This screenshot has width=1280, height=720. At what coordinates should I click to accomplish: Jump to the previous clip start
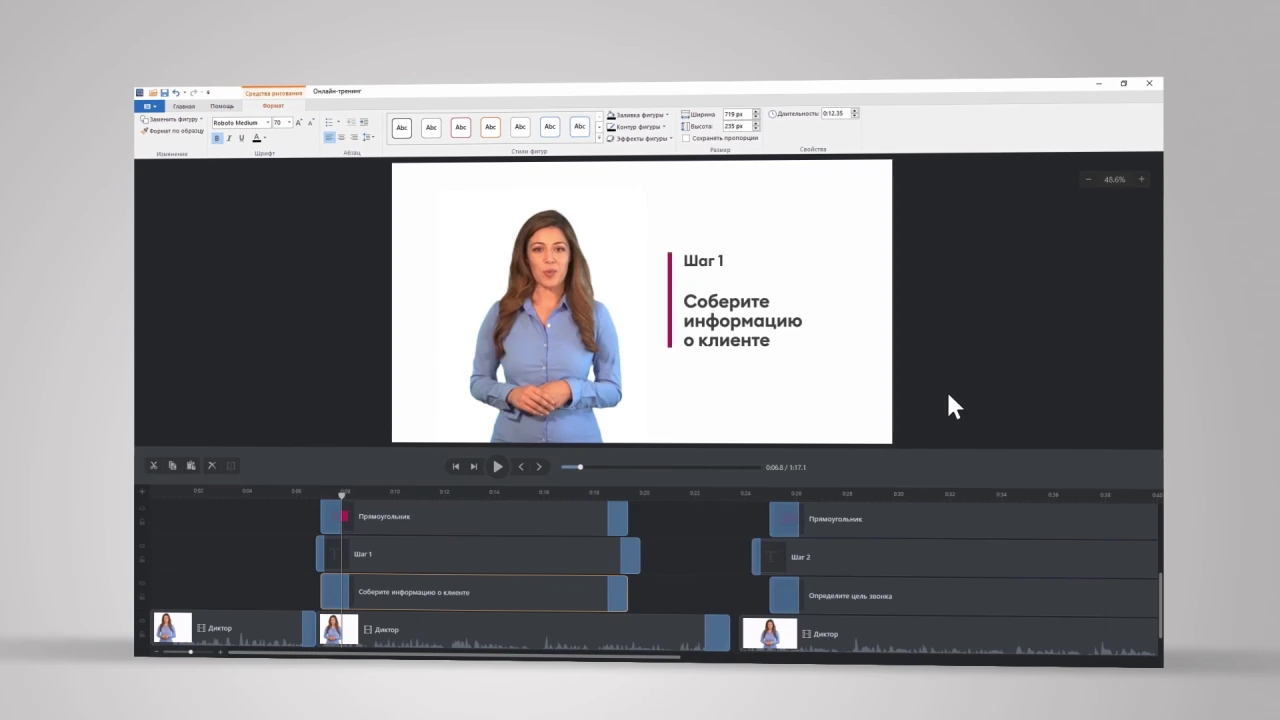pyautogui.click(x=456, y=467)
